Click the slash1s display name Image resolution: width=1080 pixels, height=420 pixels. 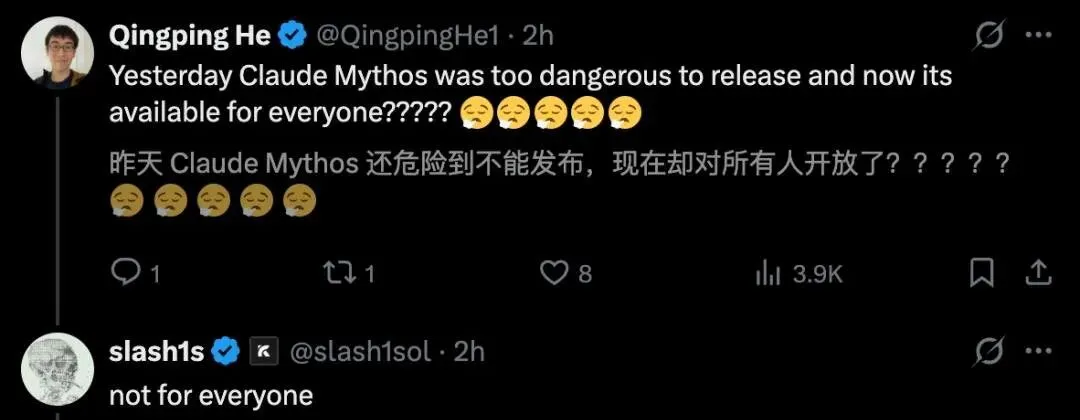pos(156,352)
